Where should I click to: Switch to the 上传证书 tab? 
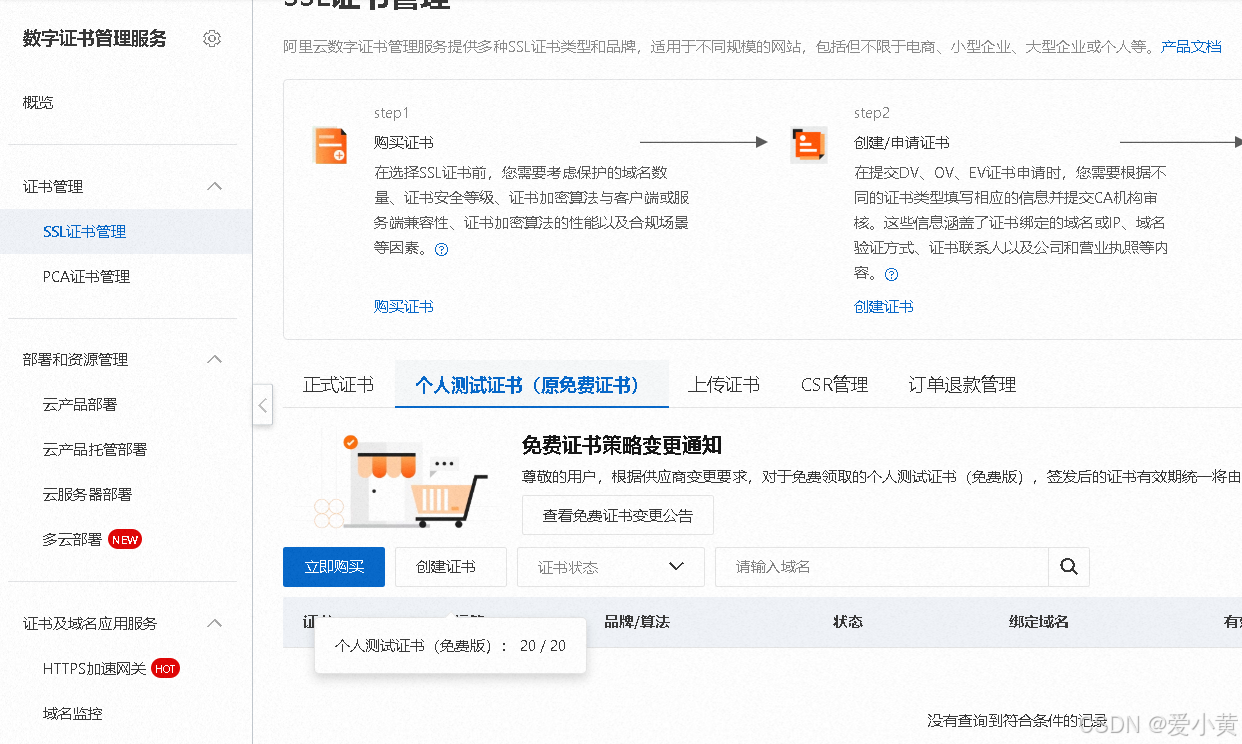pos(723,385)
